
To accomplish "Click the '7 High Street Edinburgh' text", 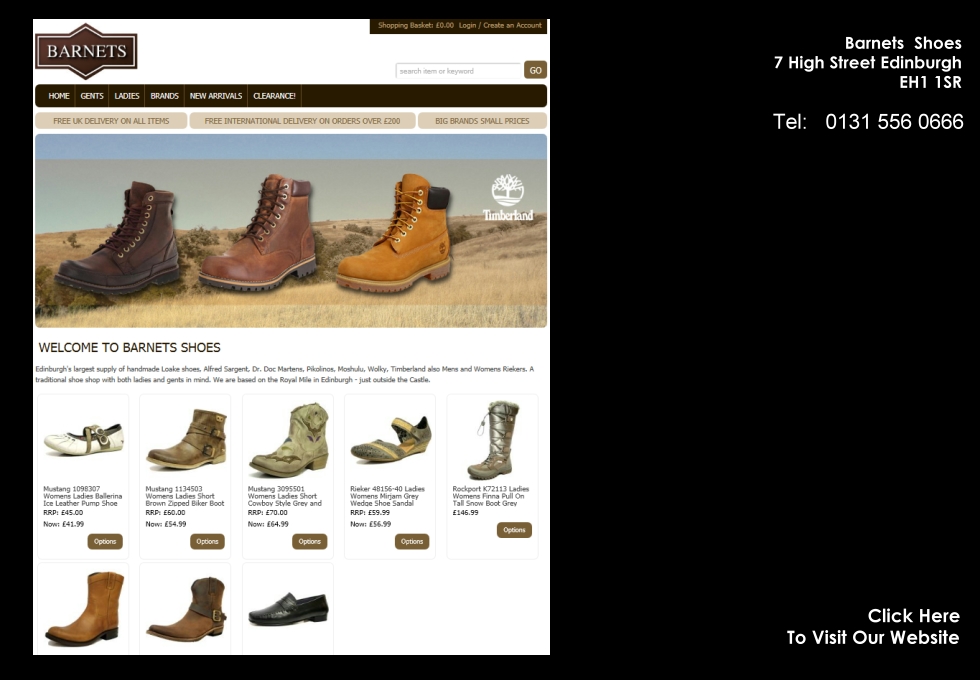I will (x=868, y=62).
